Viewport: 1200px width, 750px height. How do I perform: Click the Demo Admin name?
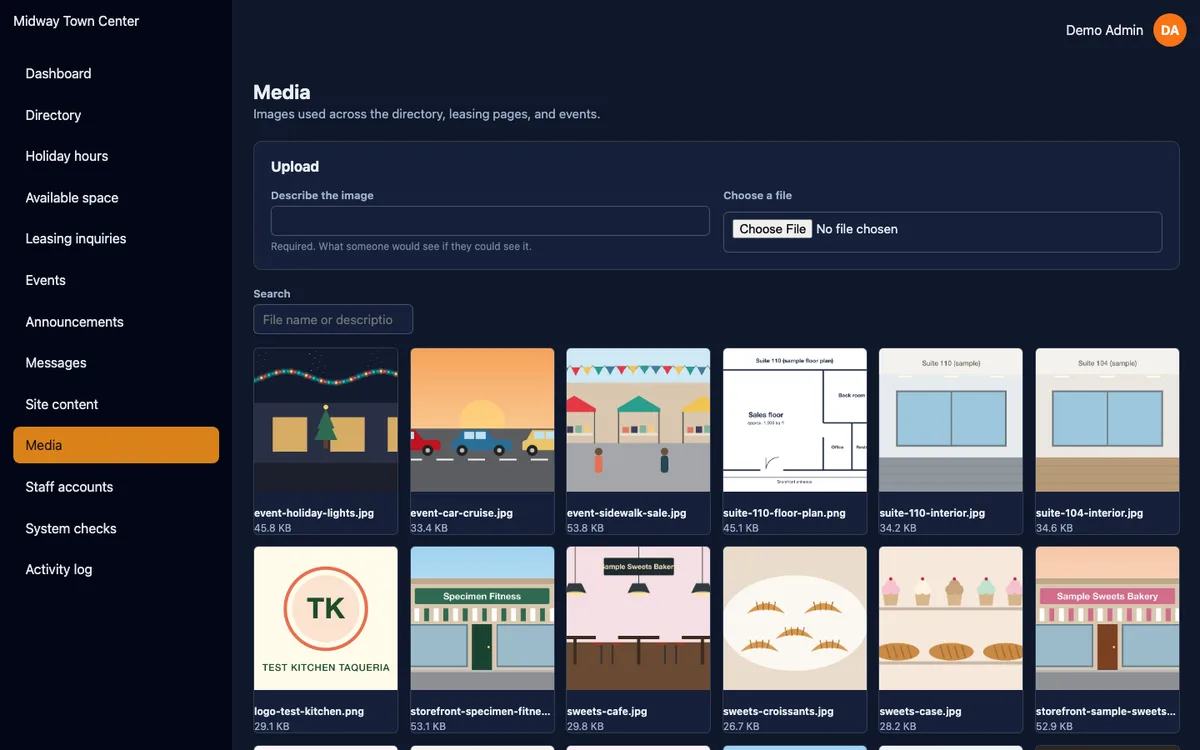pos(1104,30)
